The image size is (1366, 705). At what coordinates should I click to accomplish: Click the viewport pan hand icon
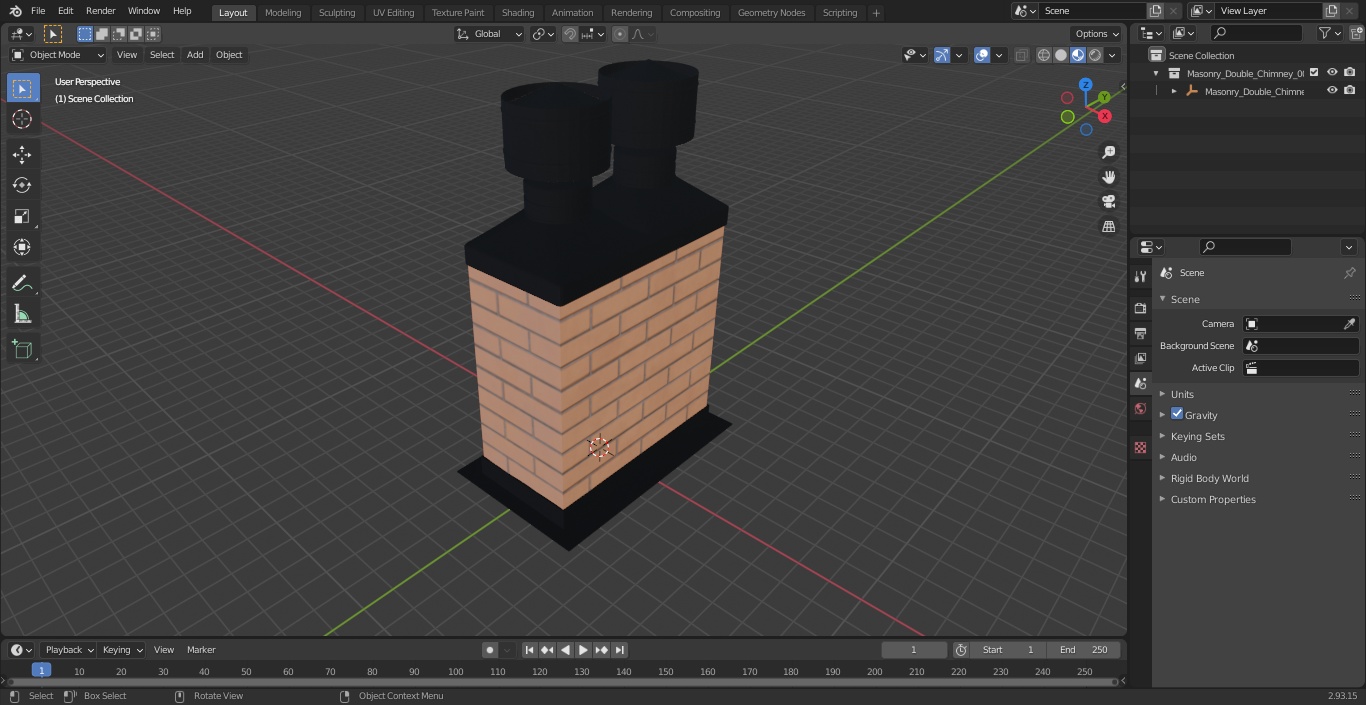(x=1108, y=177)
